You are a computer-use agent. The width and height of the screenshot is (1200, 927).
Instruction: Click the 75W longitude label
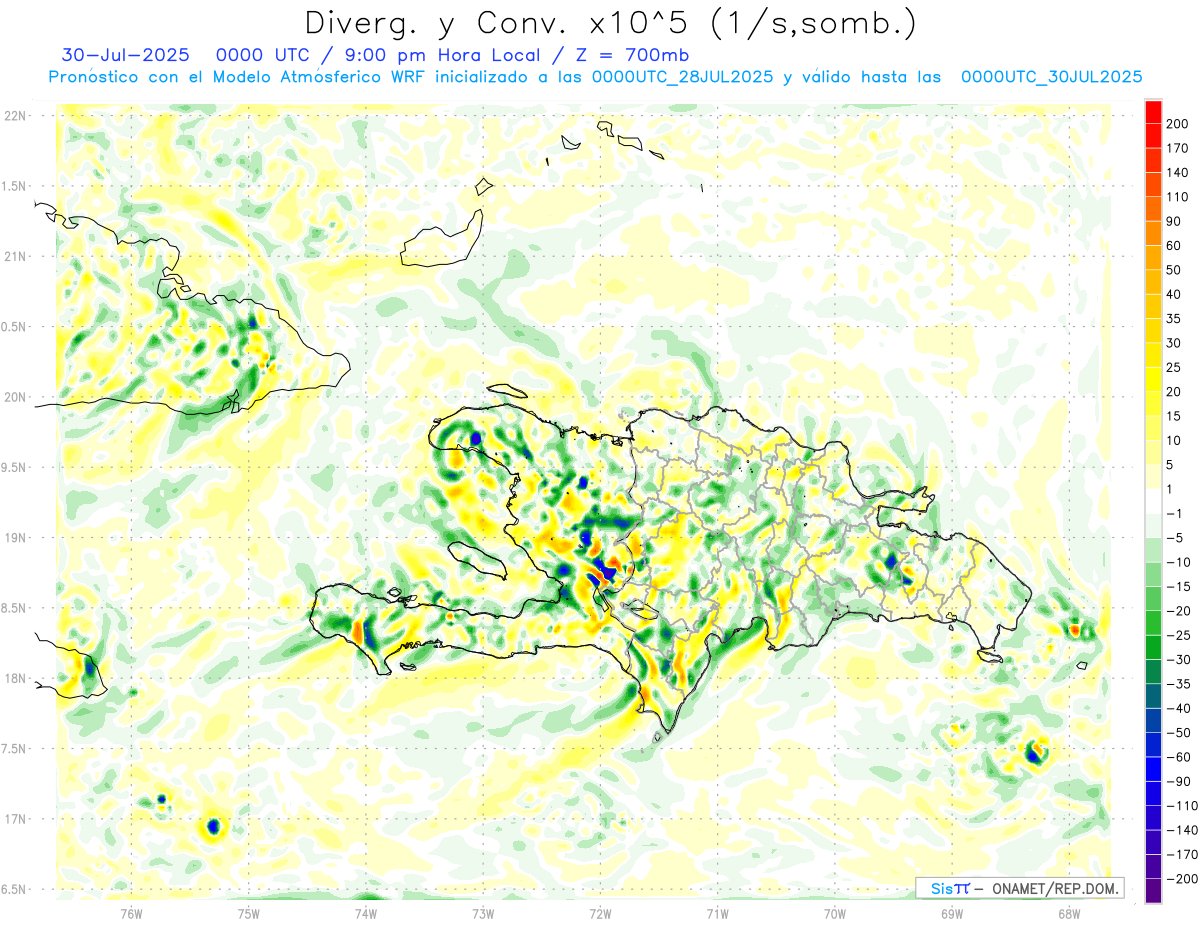click(249, 913)
